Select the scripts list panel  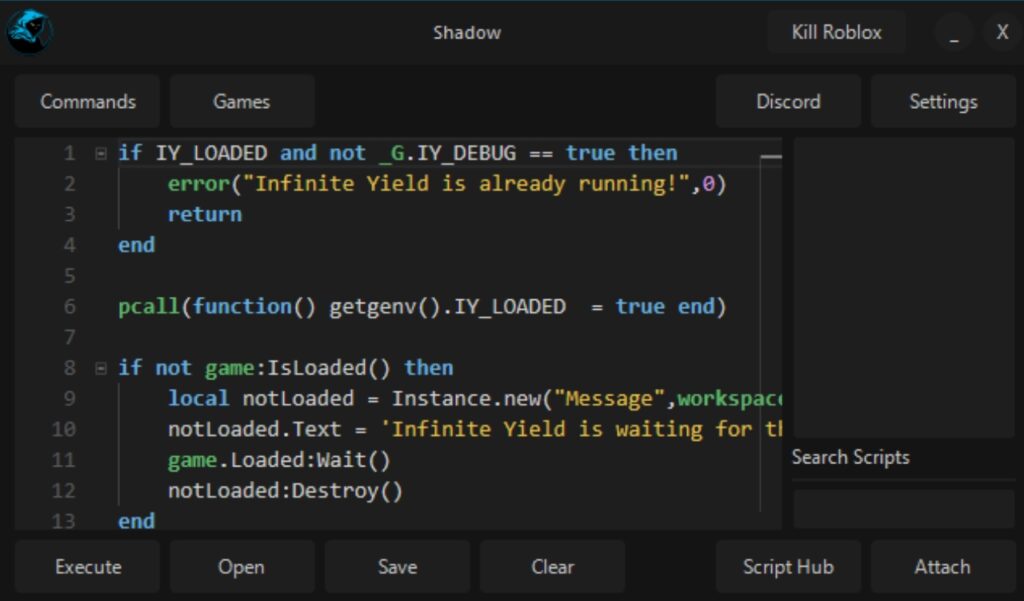(x=904, y=287)
